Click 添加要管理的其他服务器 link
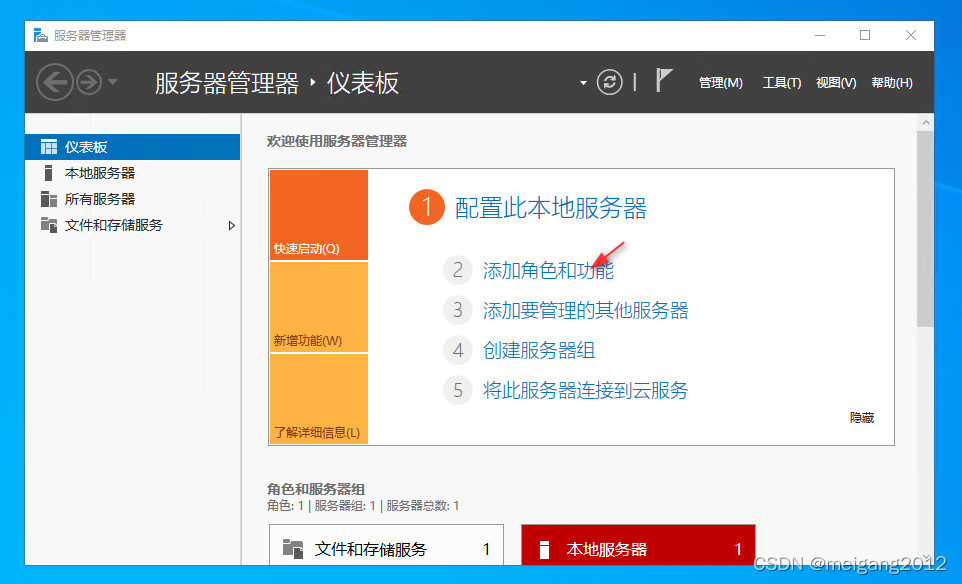 coord(585,310)
